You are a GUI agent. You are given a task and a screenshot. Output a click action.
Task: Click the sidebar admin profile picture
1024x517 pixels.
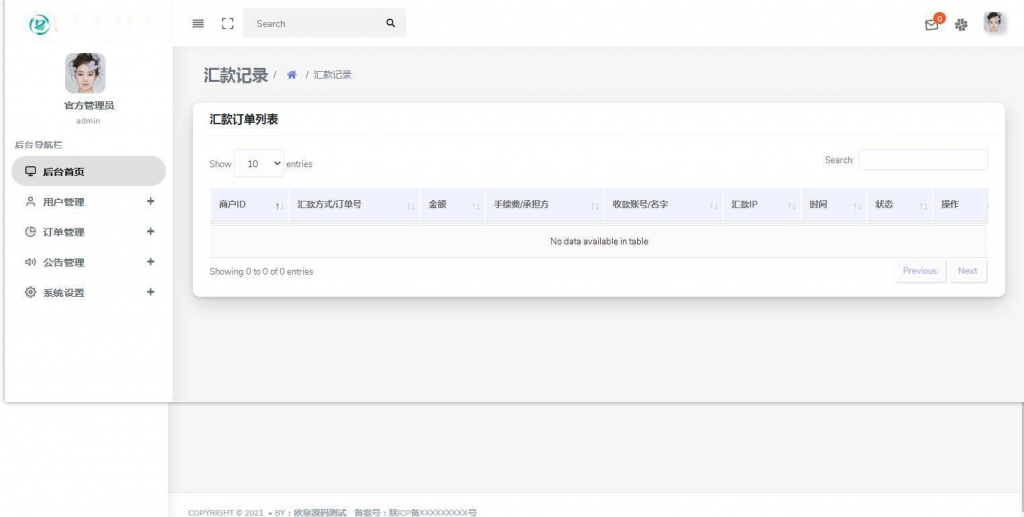85,73
